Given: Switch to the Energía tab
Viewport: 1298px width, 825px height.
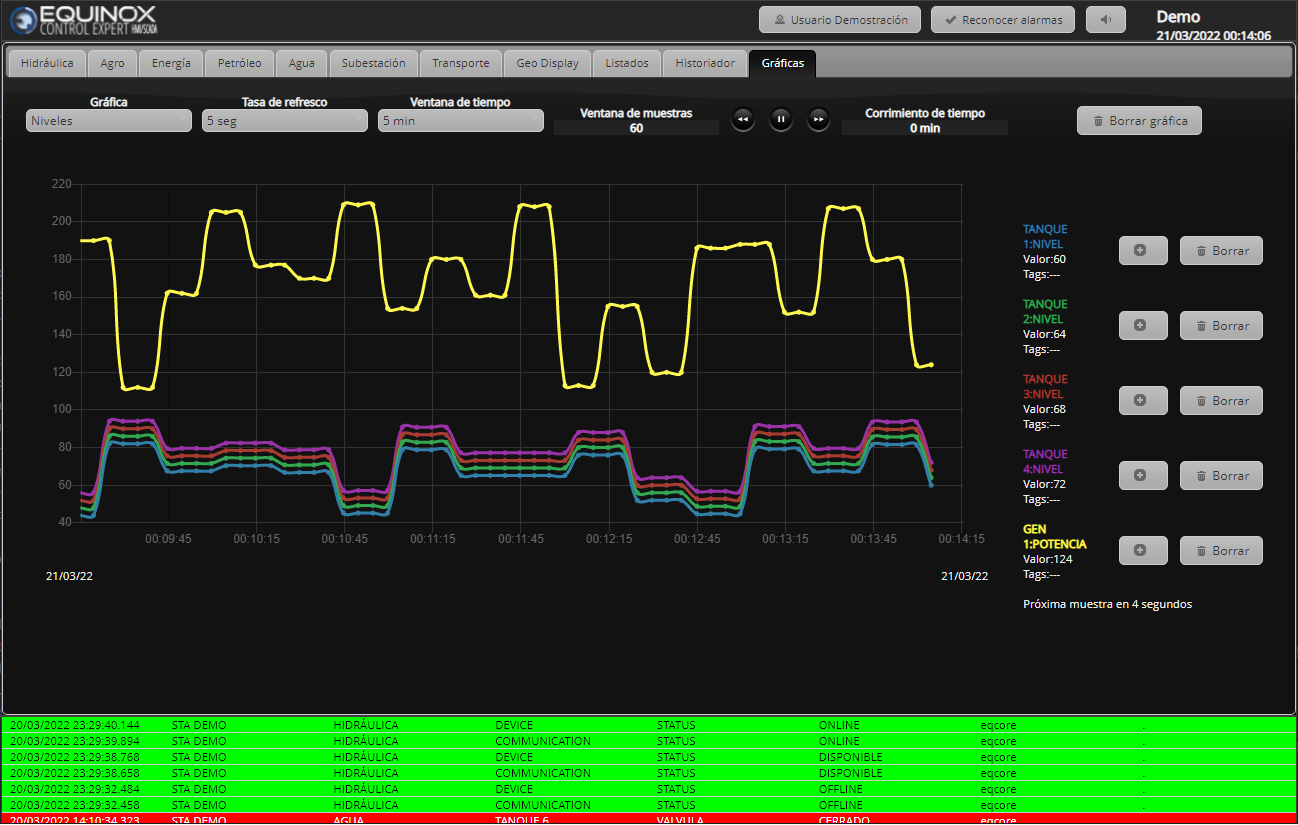Looking at the screenshot, I should (171, 63).
